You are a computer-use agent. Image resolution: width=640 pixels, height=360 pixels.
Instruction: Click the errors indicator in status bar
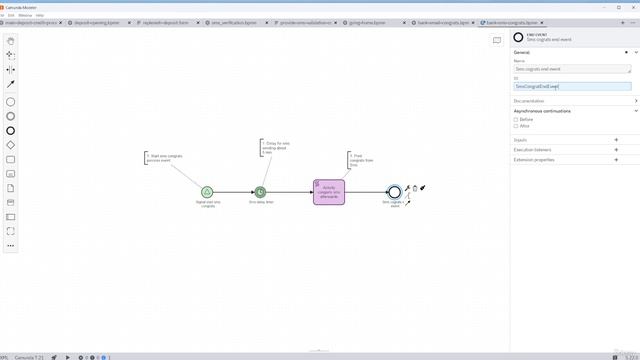click(x=82, y=357)
